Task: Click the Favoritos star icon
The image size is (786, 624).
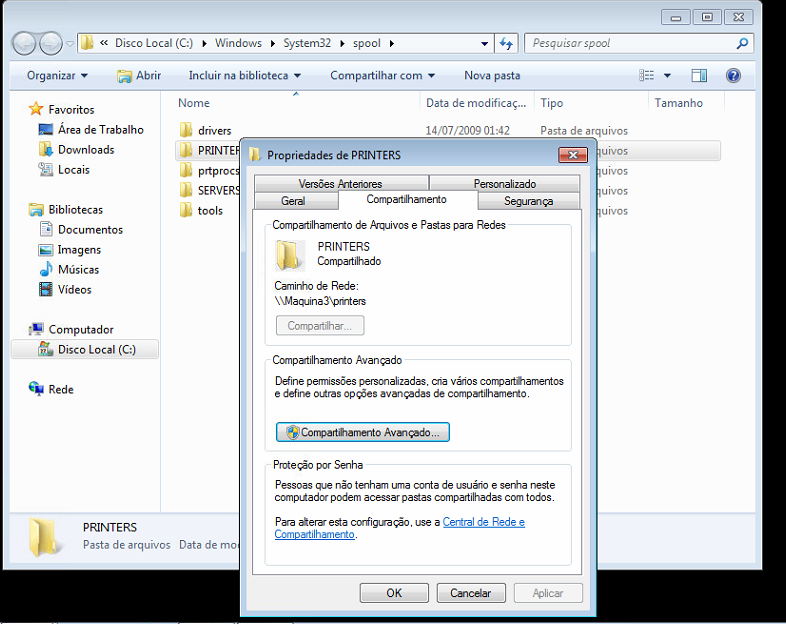Action: [x=36, y=109]
